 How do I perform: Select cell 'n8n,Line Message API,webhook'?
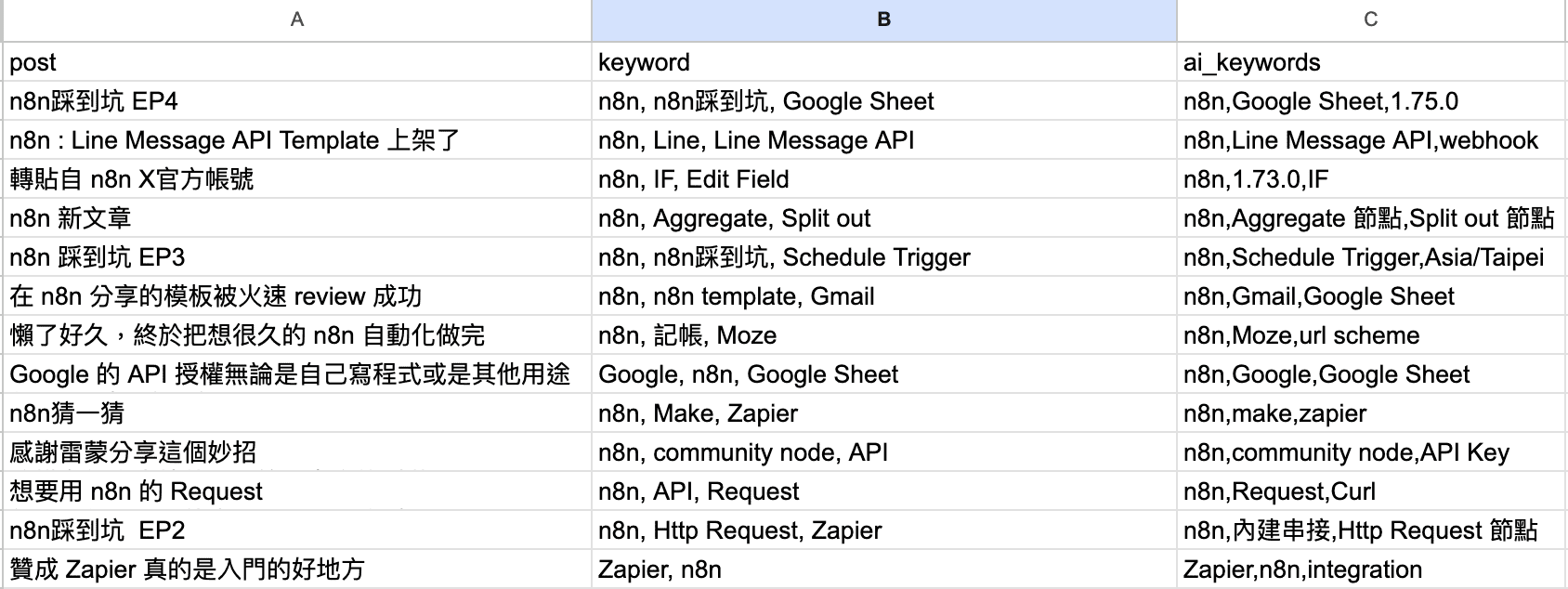(1370, 140)
